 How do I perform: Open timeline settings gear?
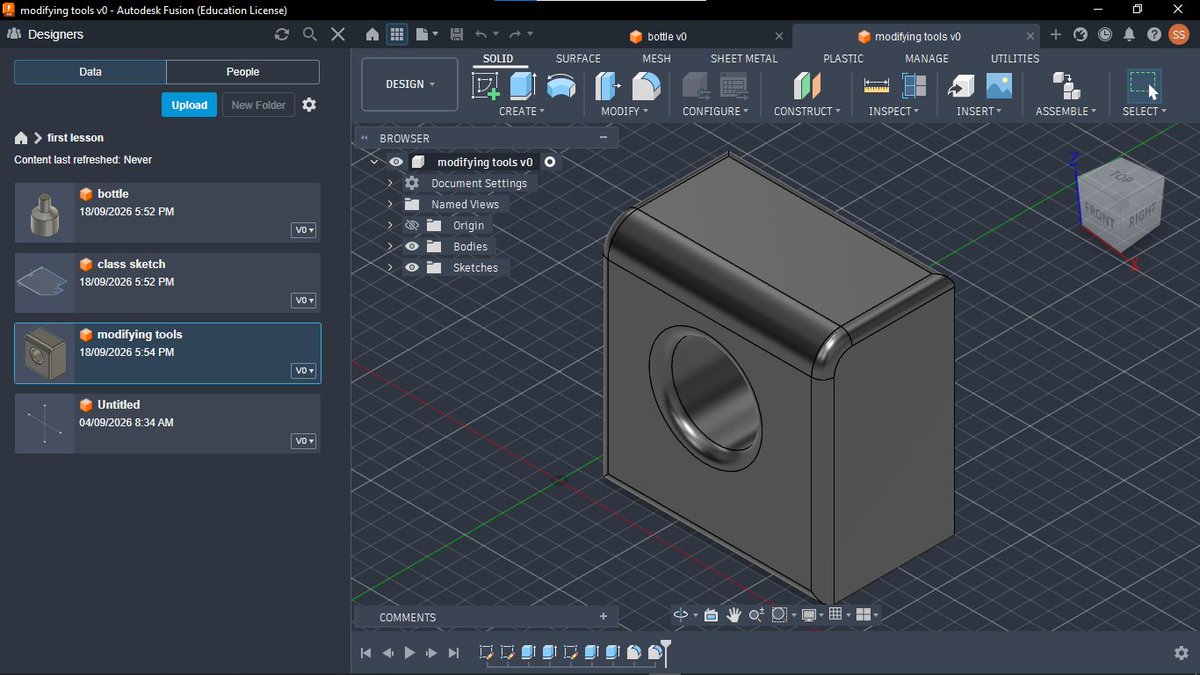(x=1181, y=652)
